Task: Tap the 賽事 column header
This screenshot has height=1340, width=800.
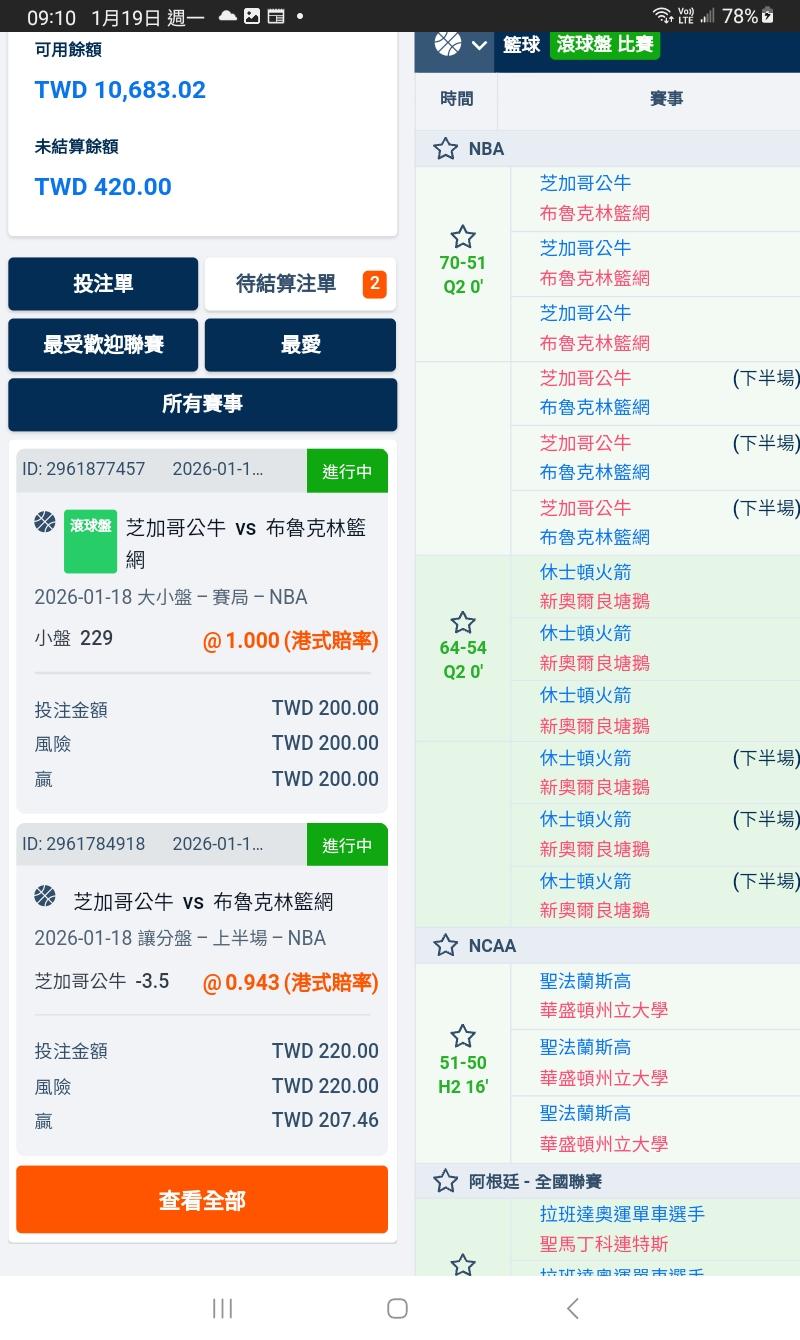Action: (666, 99)
